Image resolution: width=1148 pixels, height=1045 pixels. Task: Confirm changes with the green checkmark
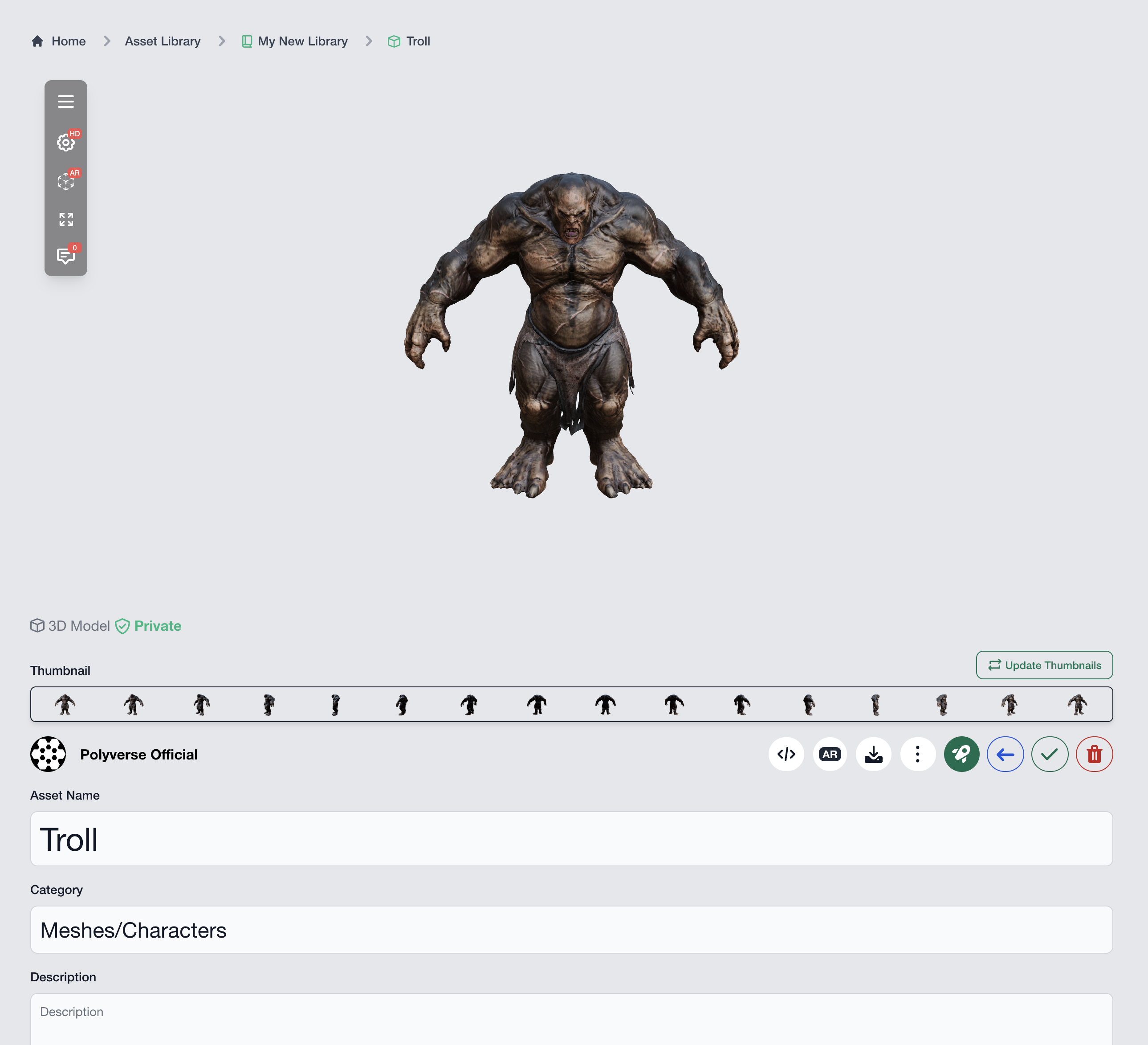click(1050, 754)
